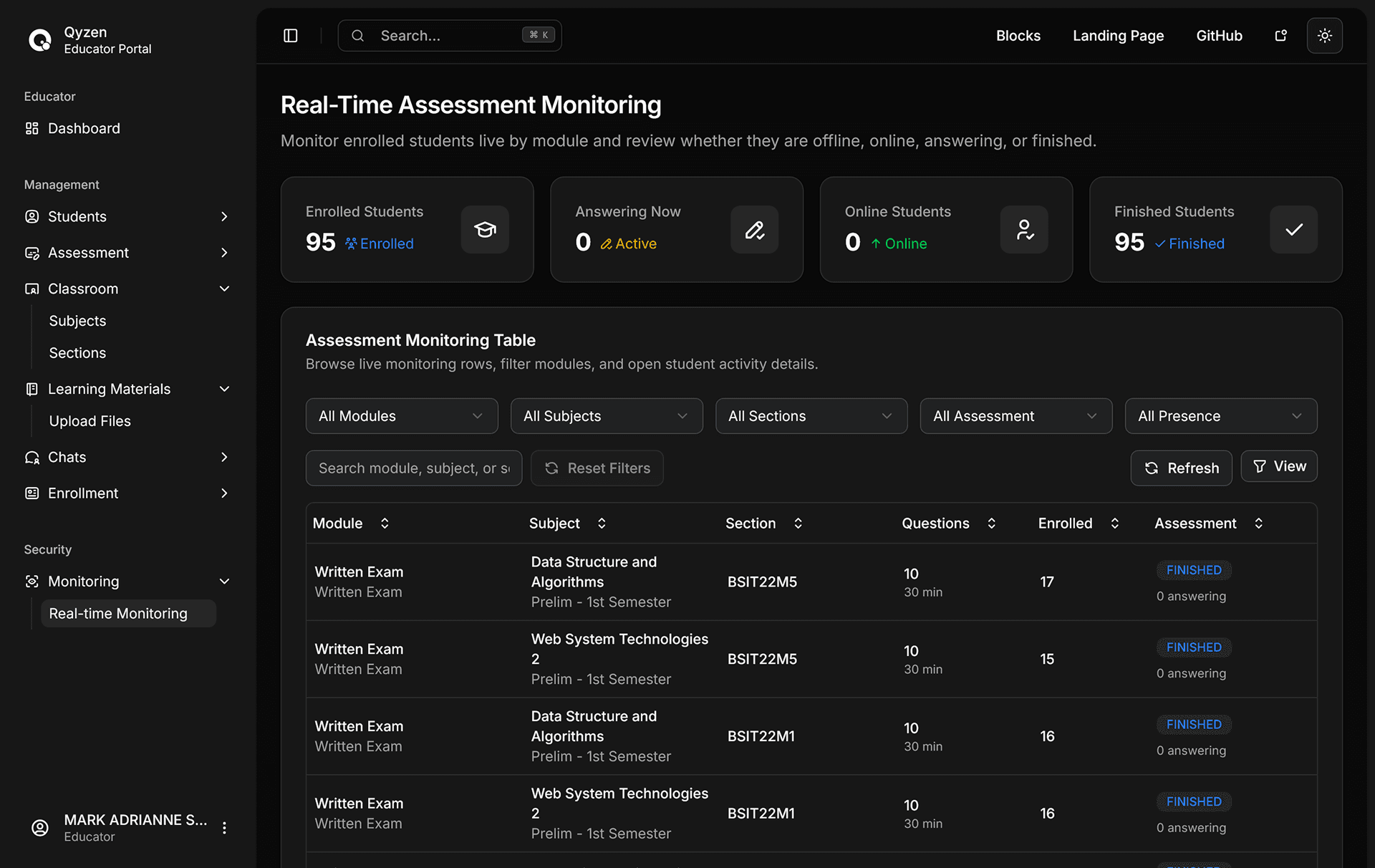Viewport: 1375px width, 868px height.
Task: Open the Landing Page link
Action: click(x=1118, y=36)
